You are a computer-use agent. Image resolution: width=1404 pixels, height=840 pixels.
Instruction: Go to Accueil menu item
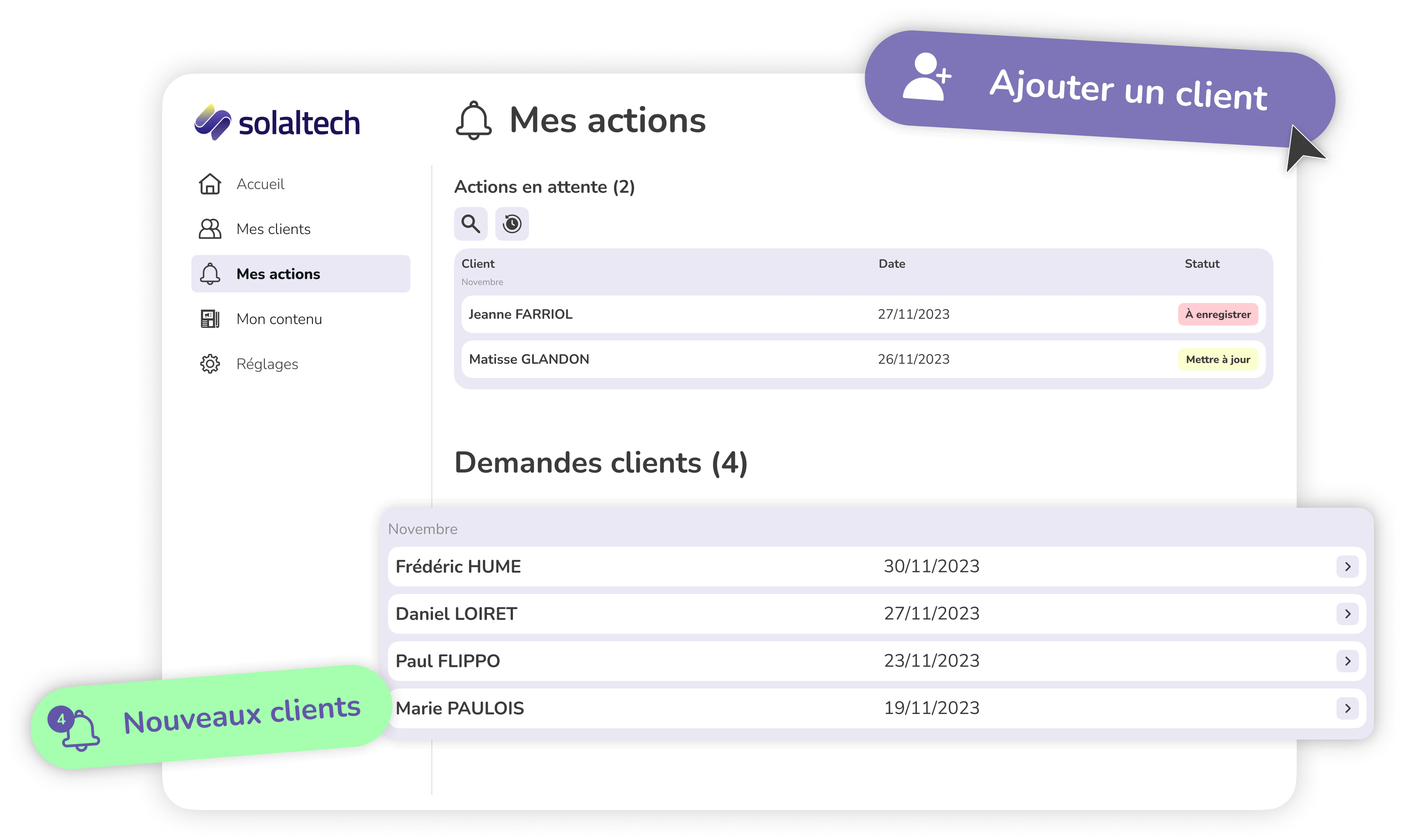260,184
